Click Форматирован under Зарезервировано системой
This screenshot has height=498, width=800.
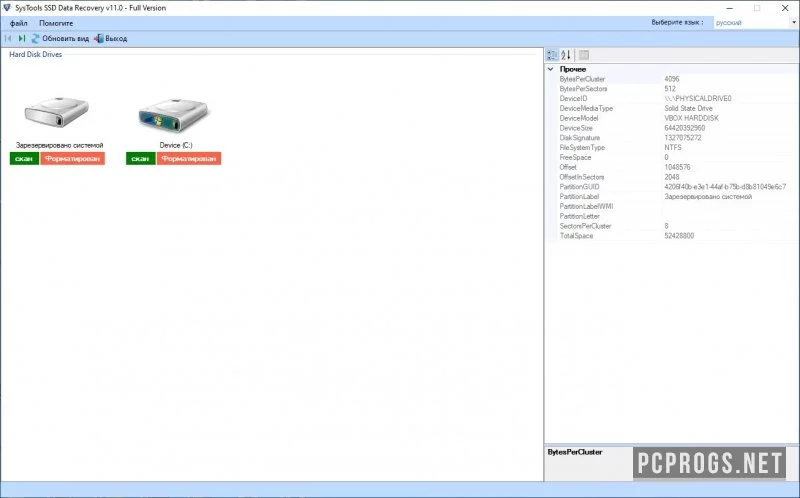(72, 159)
